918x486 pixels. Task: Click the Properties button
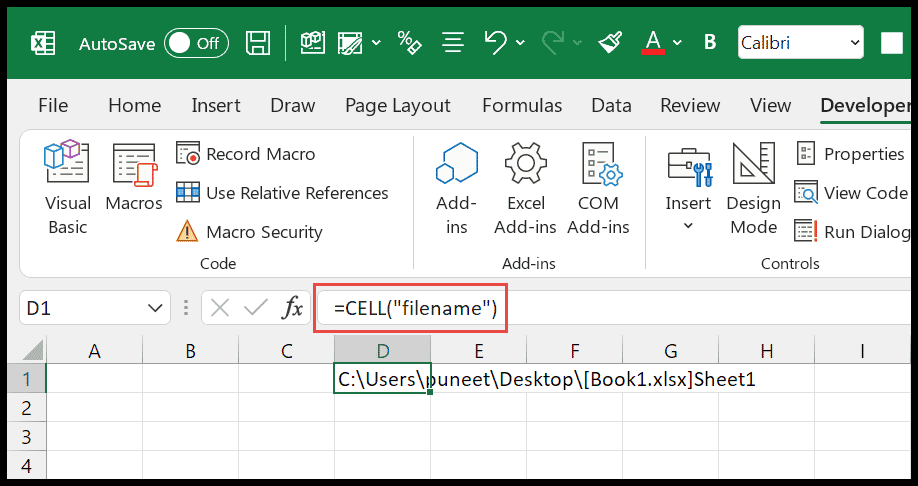(851, 154)
